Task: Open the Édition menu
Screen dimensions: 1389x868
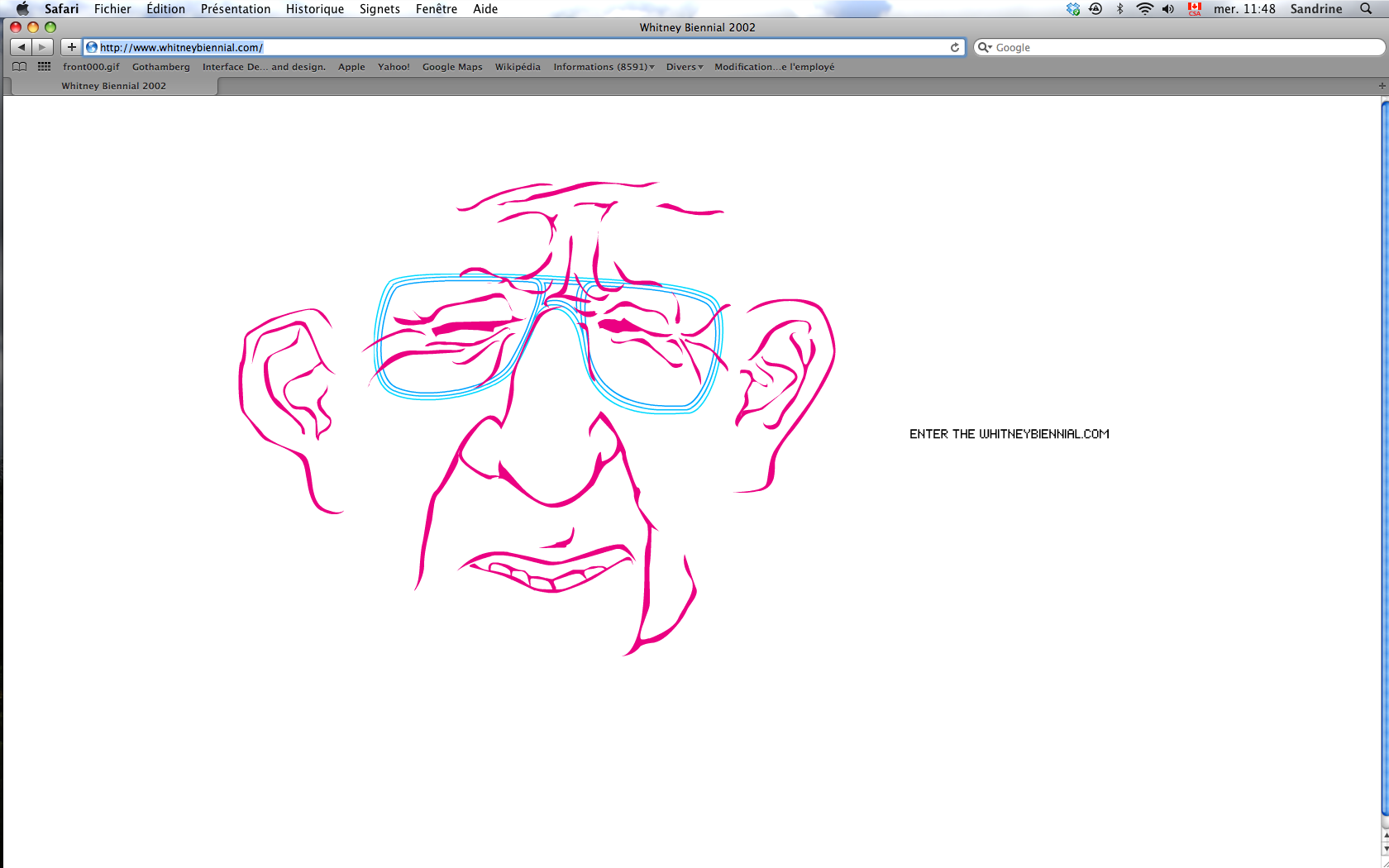Action: pyautogui.click(x=165, y=8)
